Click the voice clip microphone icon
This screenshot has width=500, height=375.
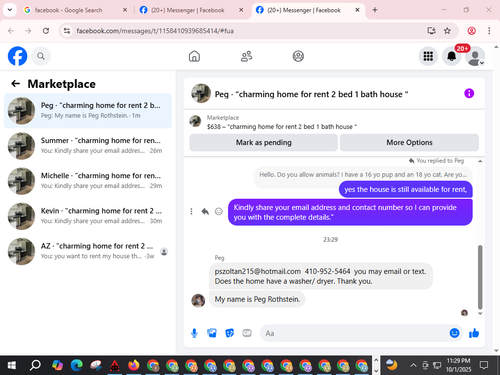pyautogui.click(x=194, y=333)
